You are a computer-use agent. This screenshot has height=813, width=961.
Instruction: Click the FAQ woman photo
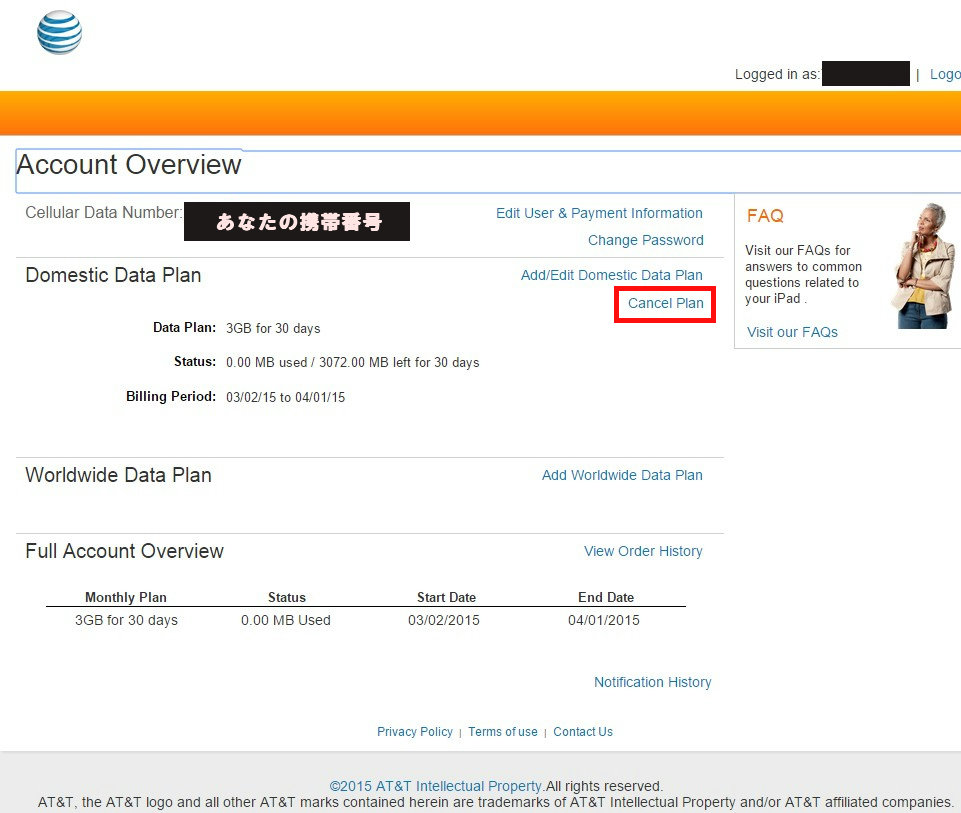coord(924,266)
